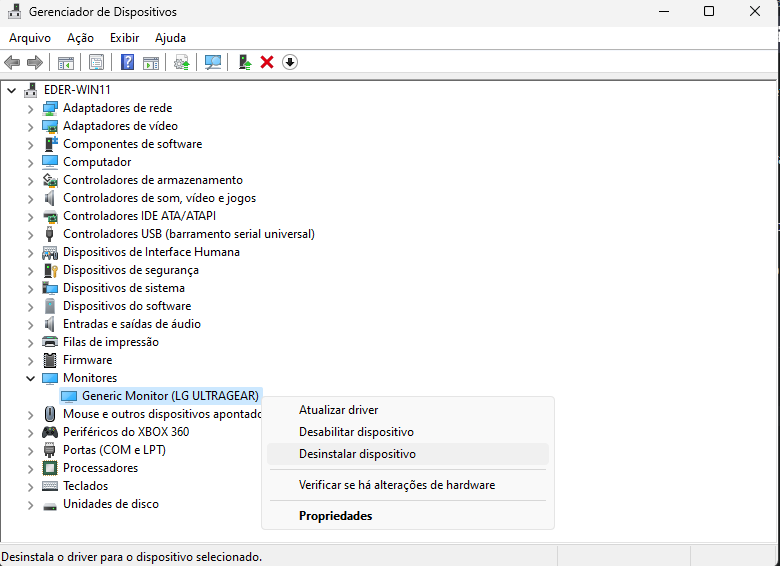Toggle the show/hide action pane toolbar icon

coord(151,63)
